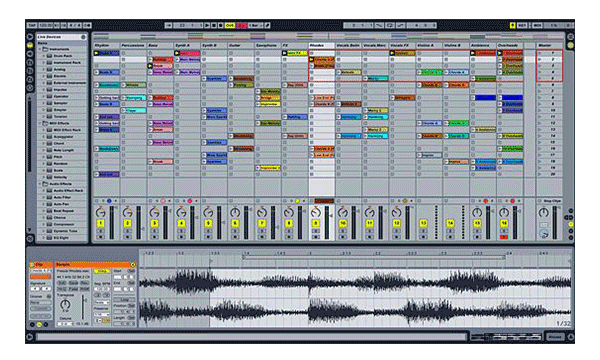Screen dimensions: 600x360
Task: Click the 4 / 4 time signature field
Action: (x=75, y=25)
